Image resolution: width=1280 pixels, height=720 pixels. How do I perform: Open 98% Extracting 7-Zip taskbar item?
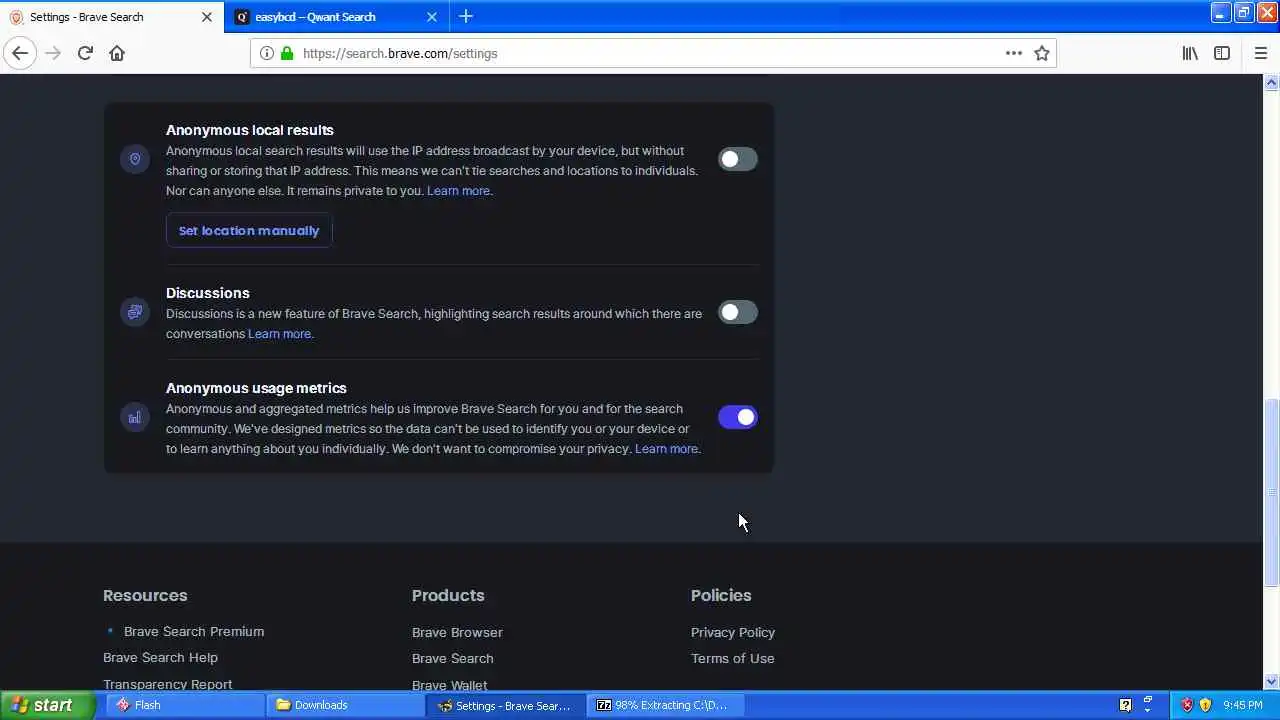click(665, 705)
